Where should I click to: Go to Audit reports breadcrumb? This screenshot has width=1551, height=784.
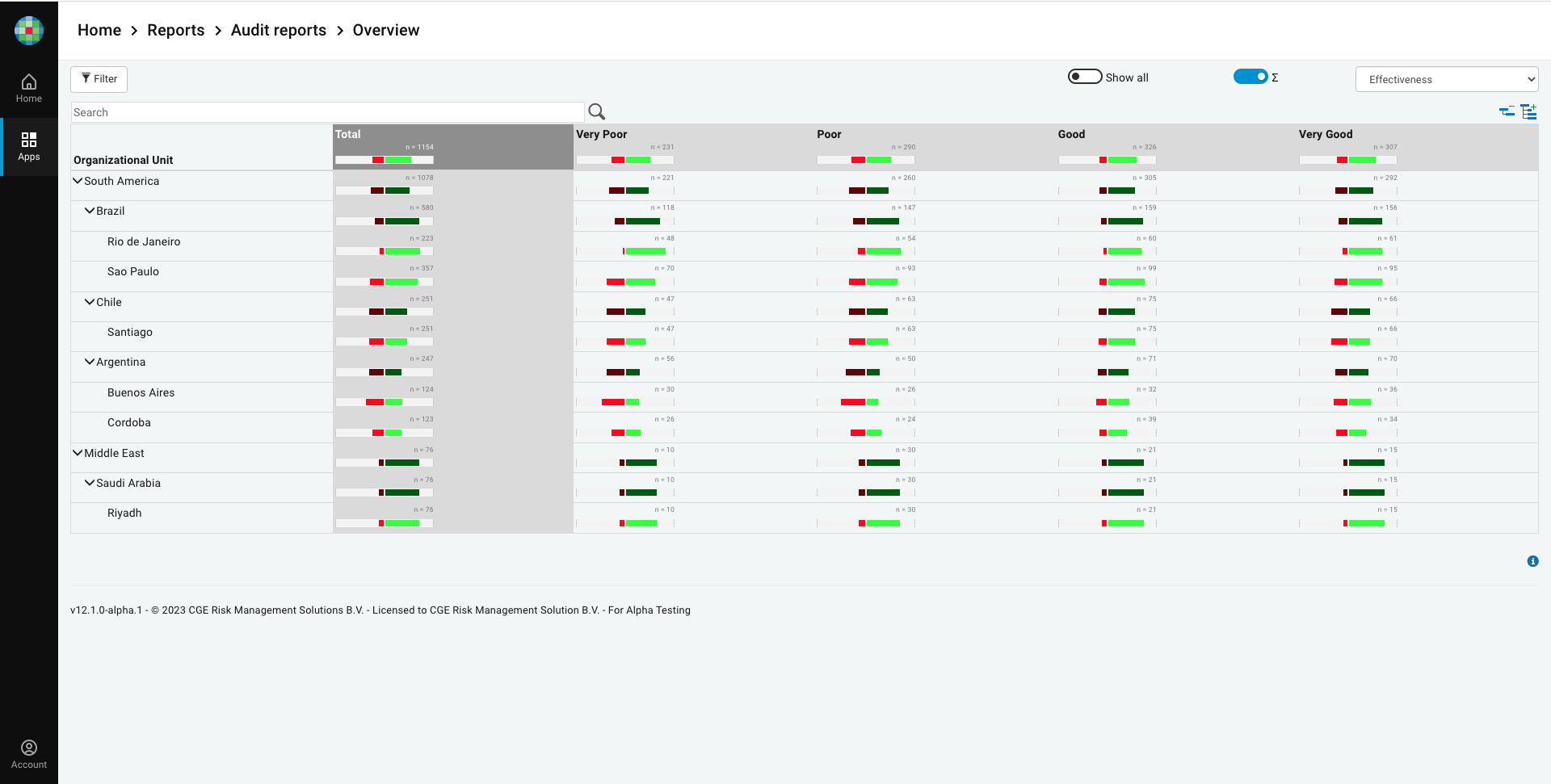[x=278, y=30]
